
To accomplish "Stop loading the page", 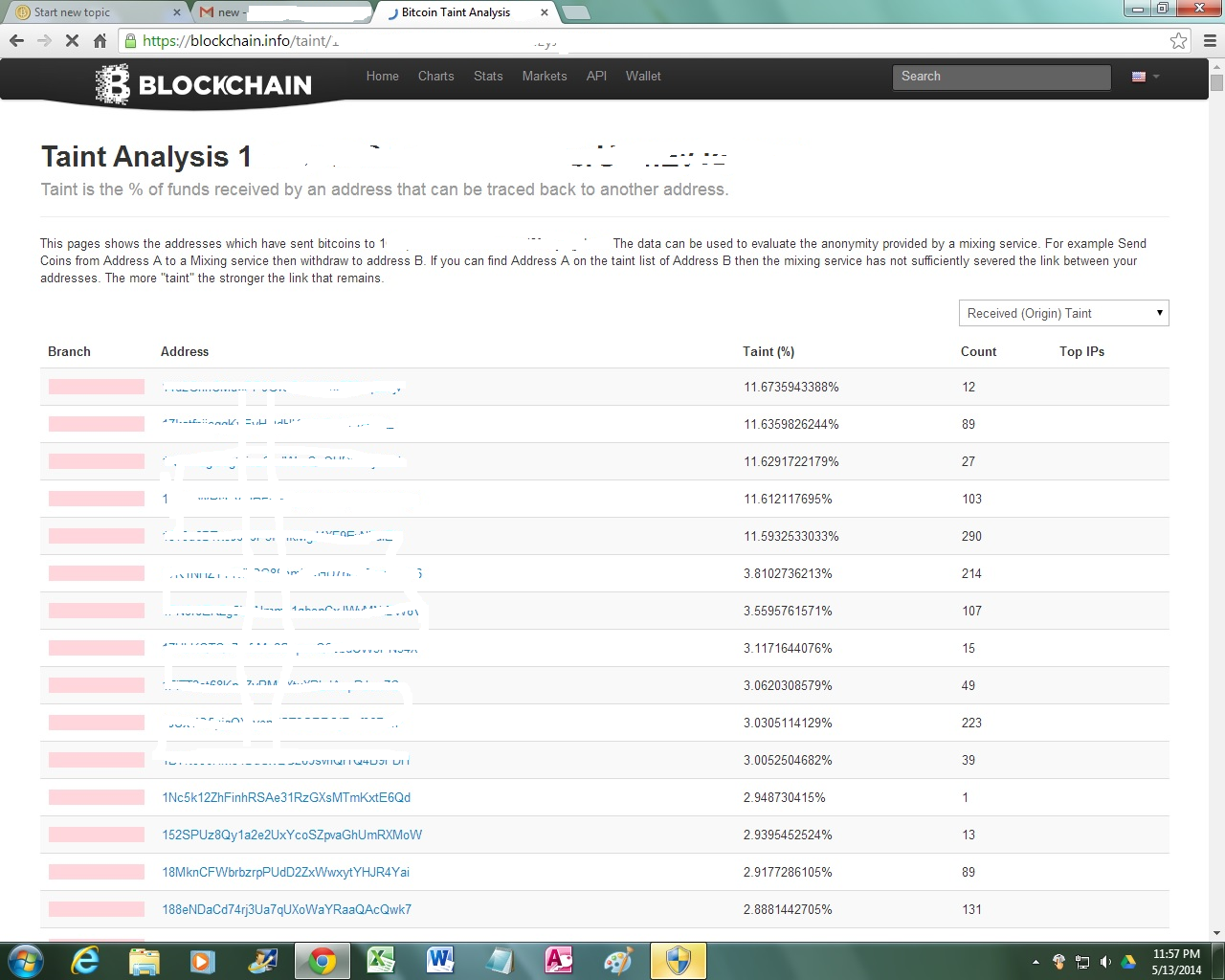I will click(x=72, y=40).
